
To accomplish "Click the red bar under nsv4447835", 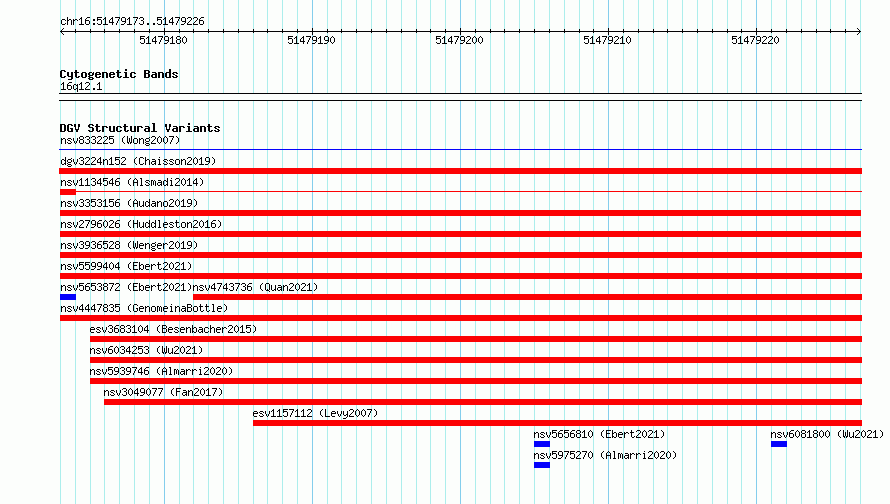I will pos(460,318).
